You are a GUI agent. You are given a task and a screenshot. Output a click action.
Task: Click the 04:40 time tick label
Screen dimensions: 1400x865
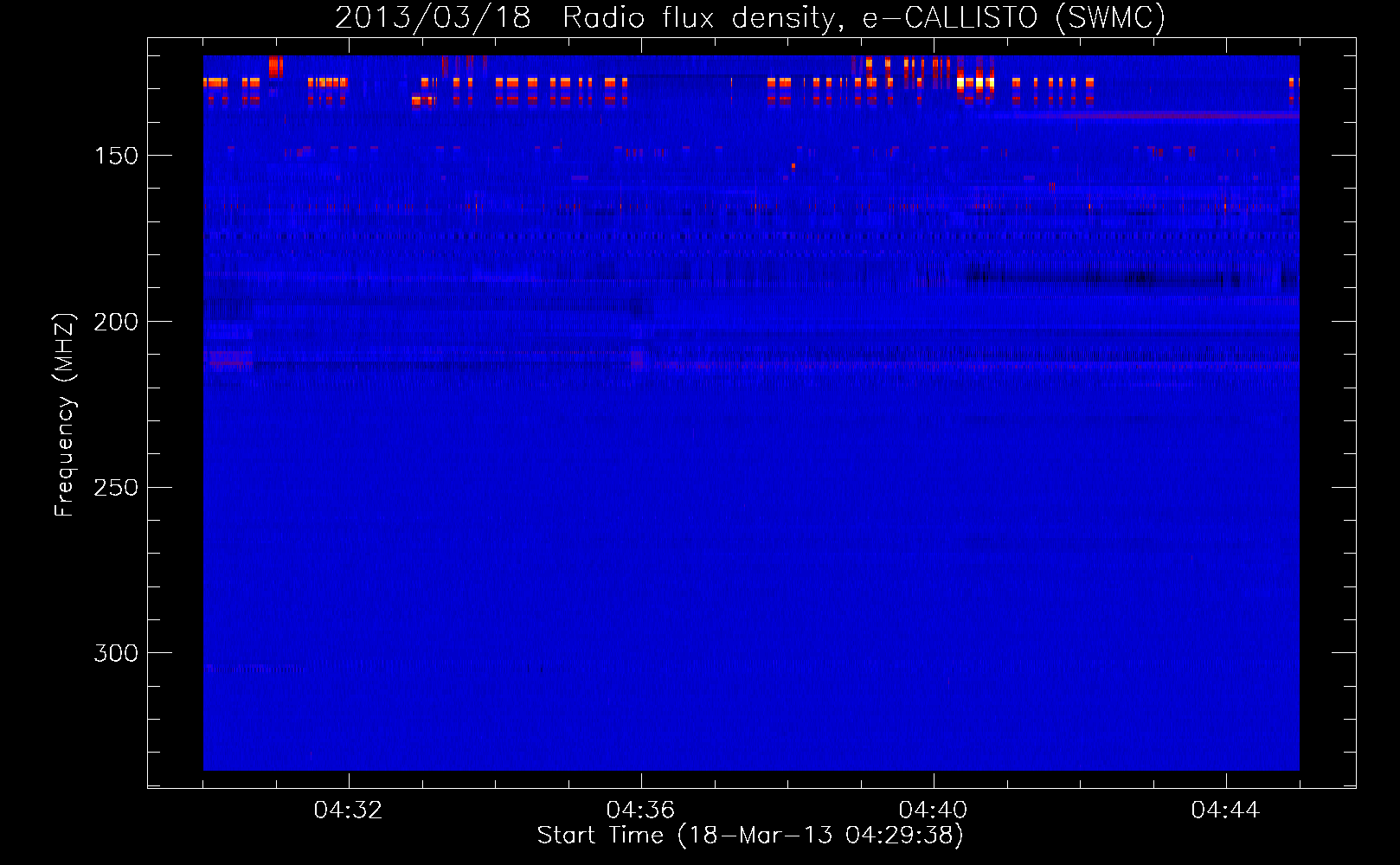(933, 811)
